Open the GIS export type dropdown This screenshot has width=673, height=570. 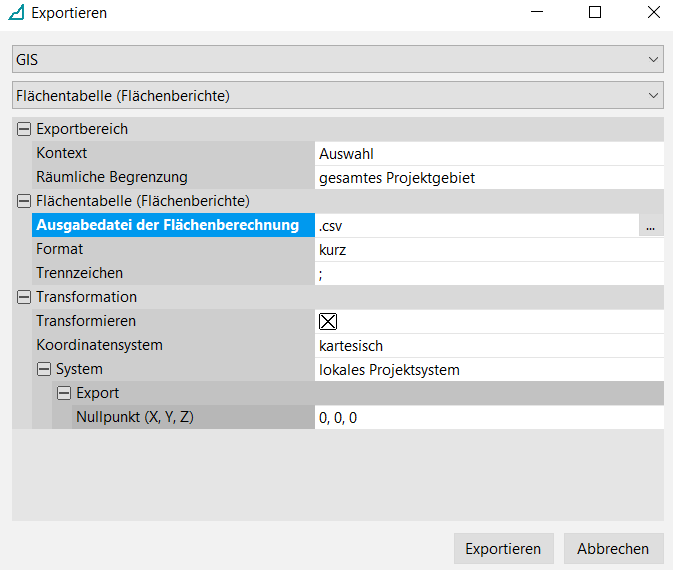pyautogui.click(x=337, y=59)
